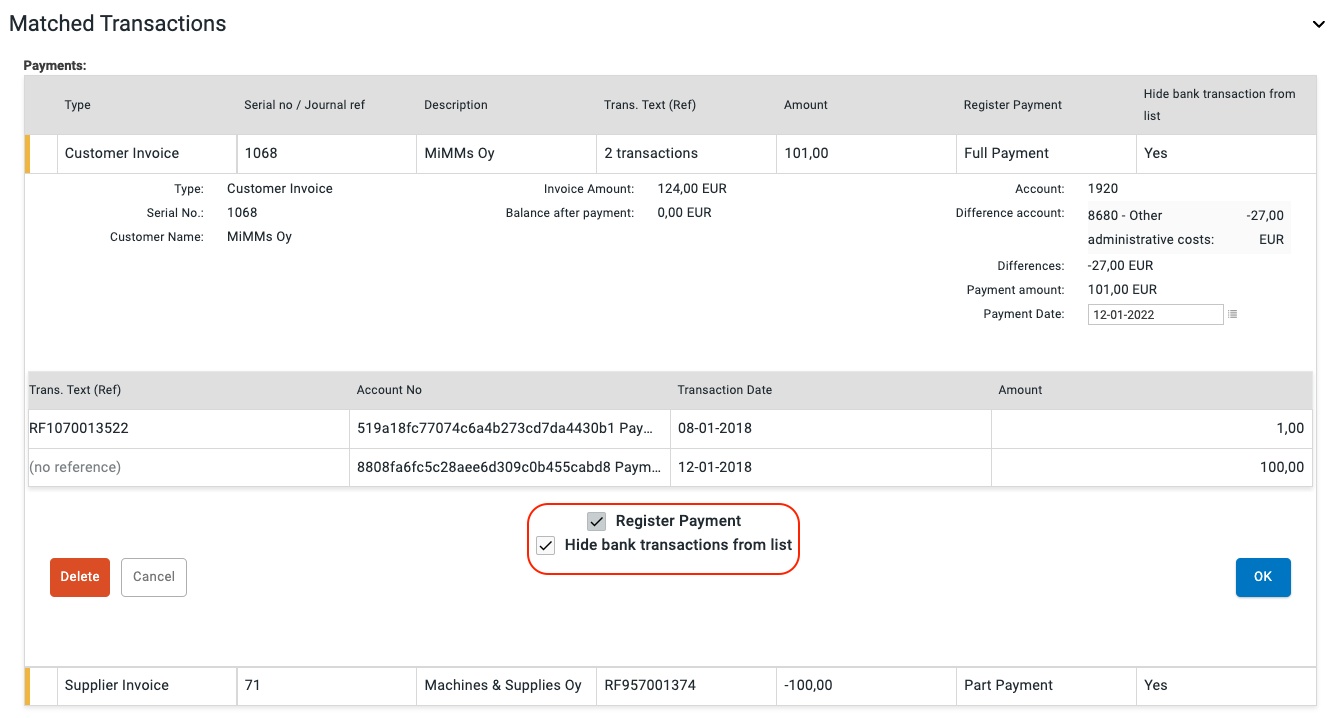1338x718 pixels.
Task: Click the Full Payment cell
Action: [1046, 154]
